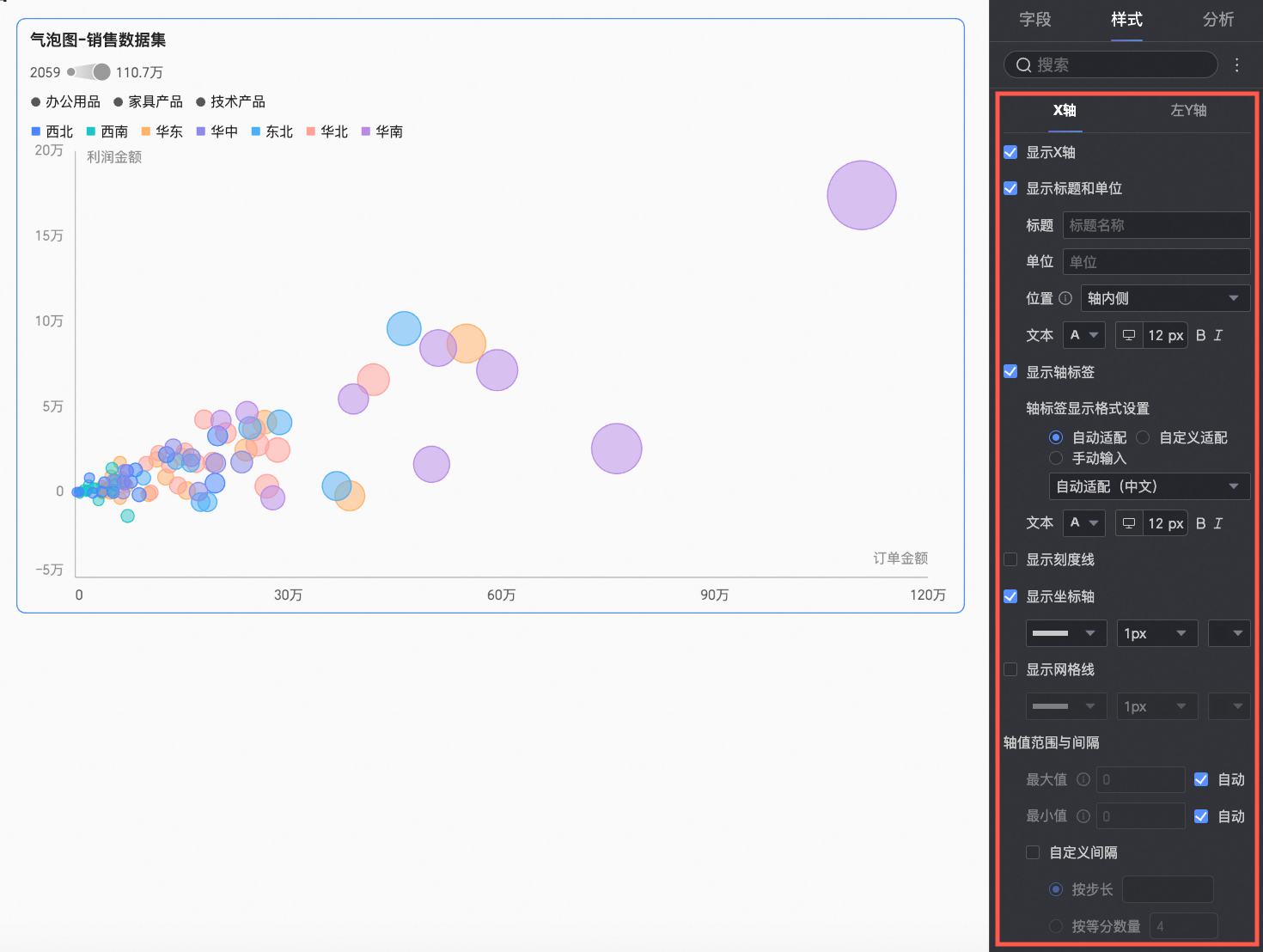Toggle 华东 legend color square

point(146,131)
